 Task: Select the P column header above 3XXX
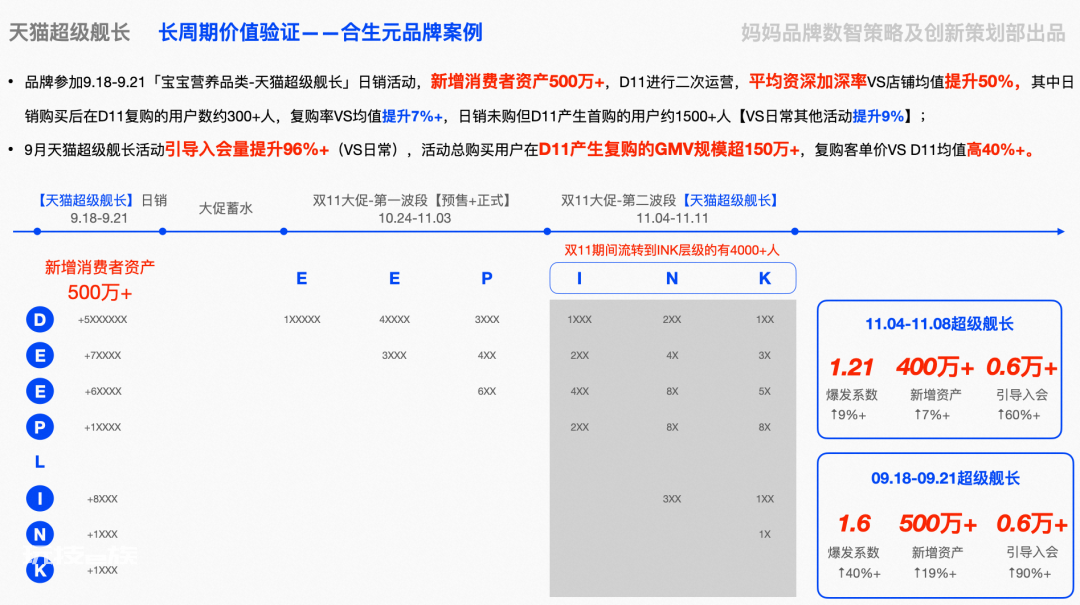tap(487, 278)
